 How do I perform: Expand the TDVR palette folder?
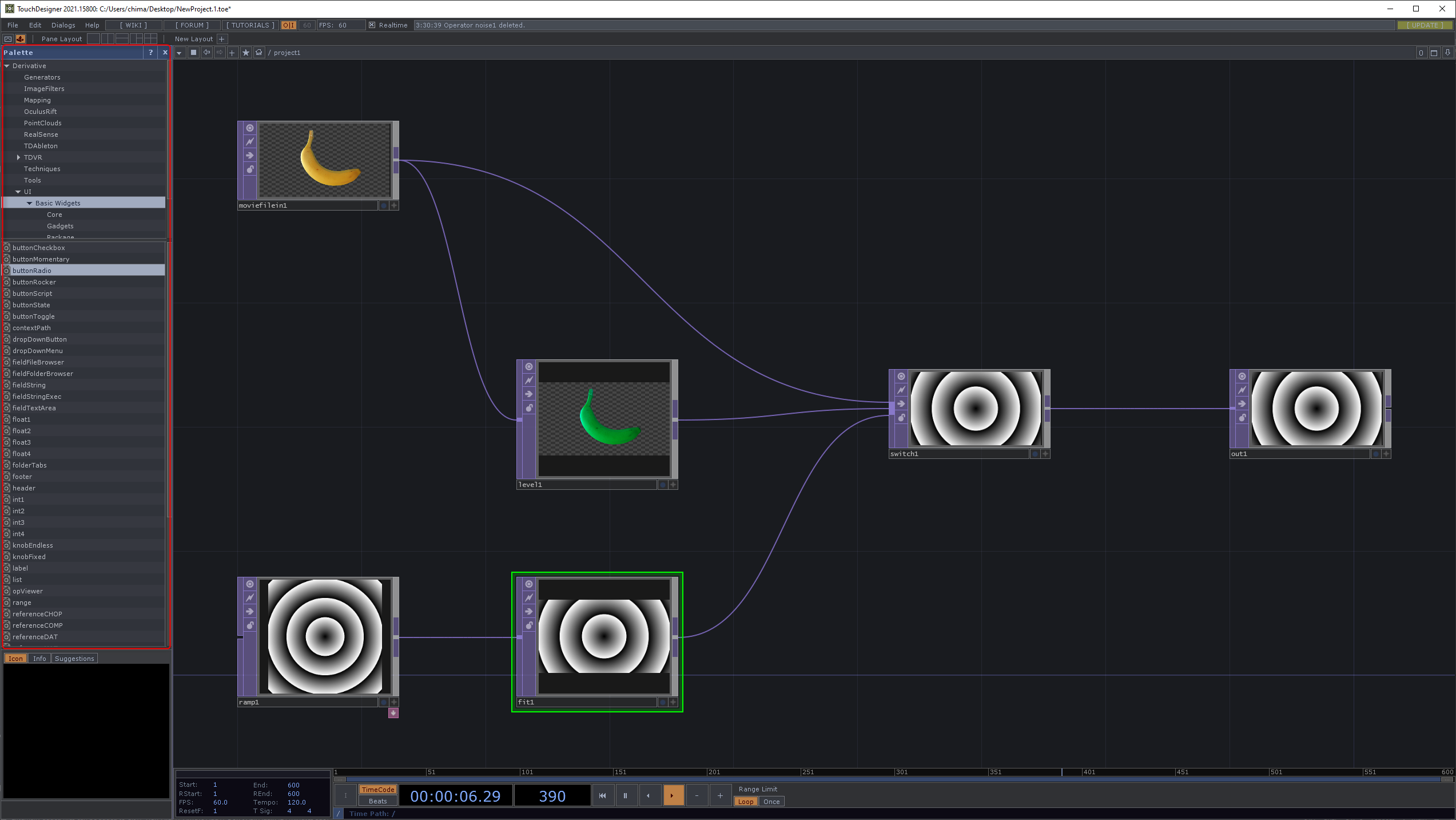[x=18, y=157]
